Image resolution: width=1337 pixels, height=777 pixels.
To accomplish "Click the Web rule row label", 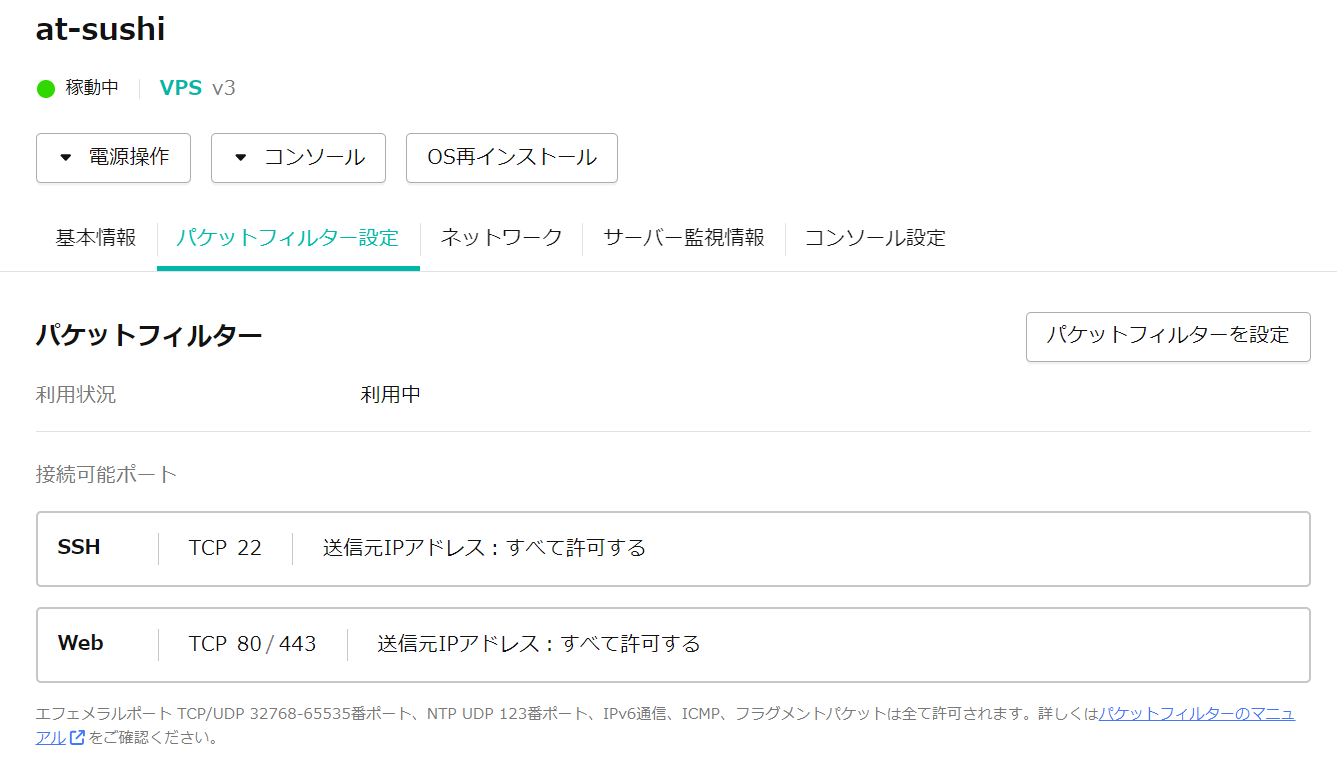I will pyautogui.click(x=81, y=643).
